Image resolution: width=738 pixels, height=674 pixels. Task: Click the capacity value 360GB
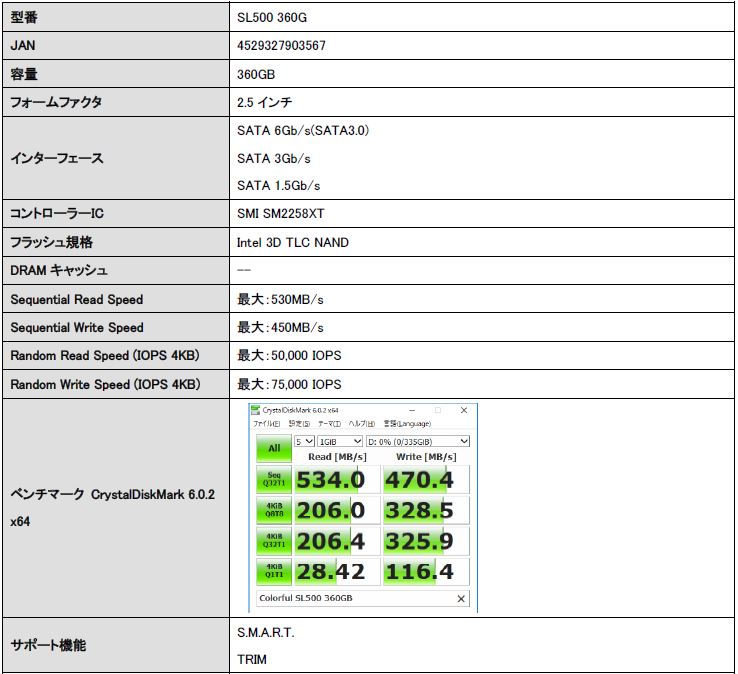tap(256, 74)
